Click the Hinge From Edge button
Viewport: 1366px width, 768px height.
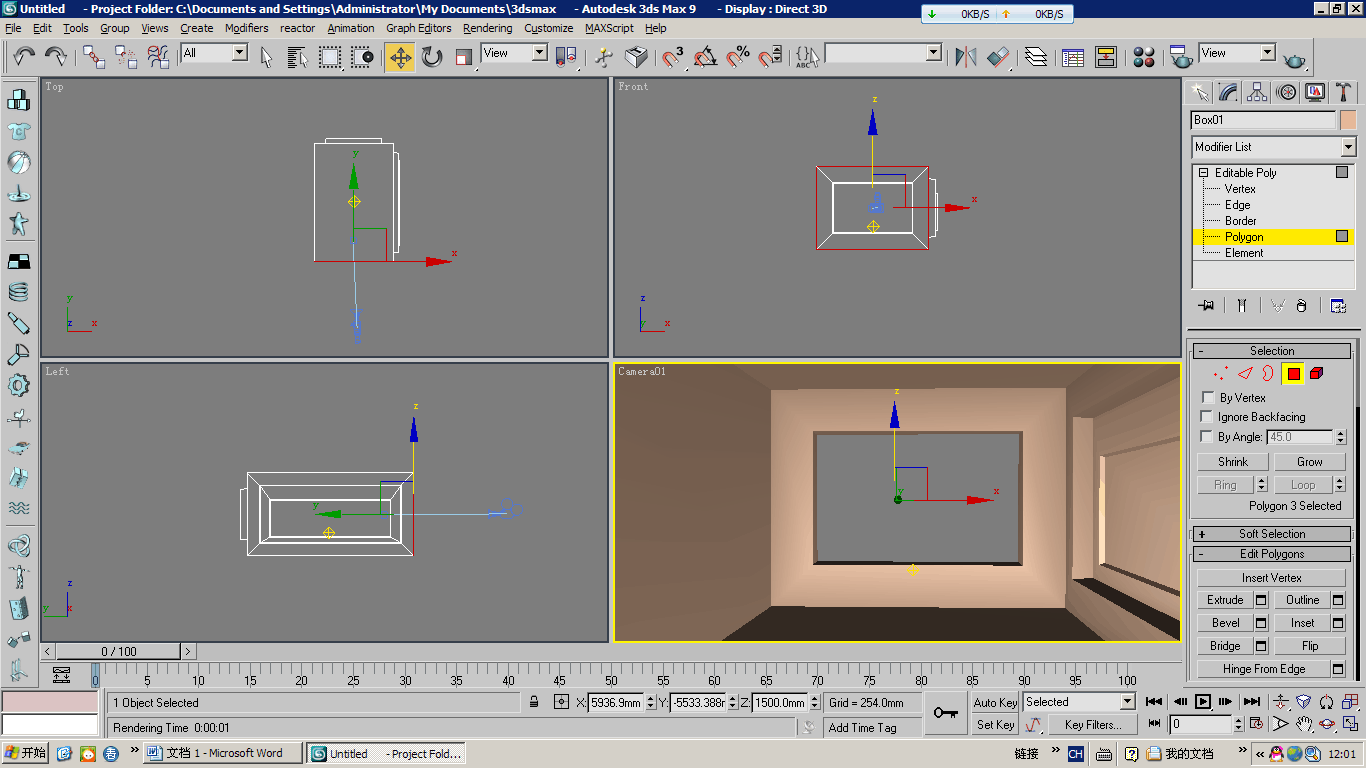pyautogui.click(x=1264, y=669)
